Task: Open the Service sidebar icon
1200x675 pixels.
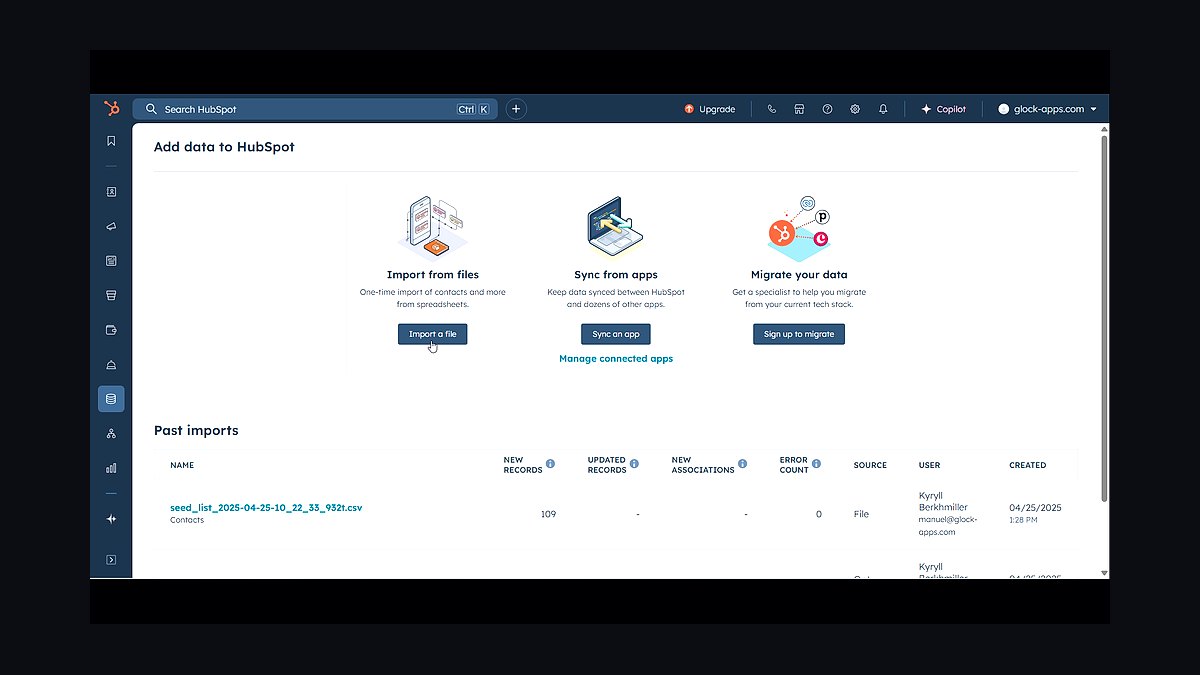Action: tap(111, 365)
